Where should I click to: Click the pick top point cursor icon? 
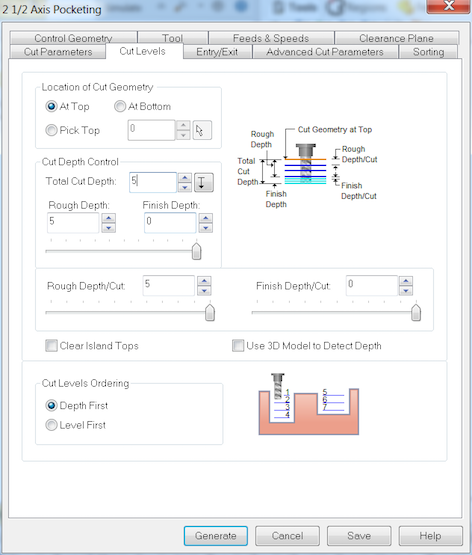coord(202,130)
